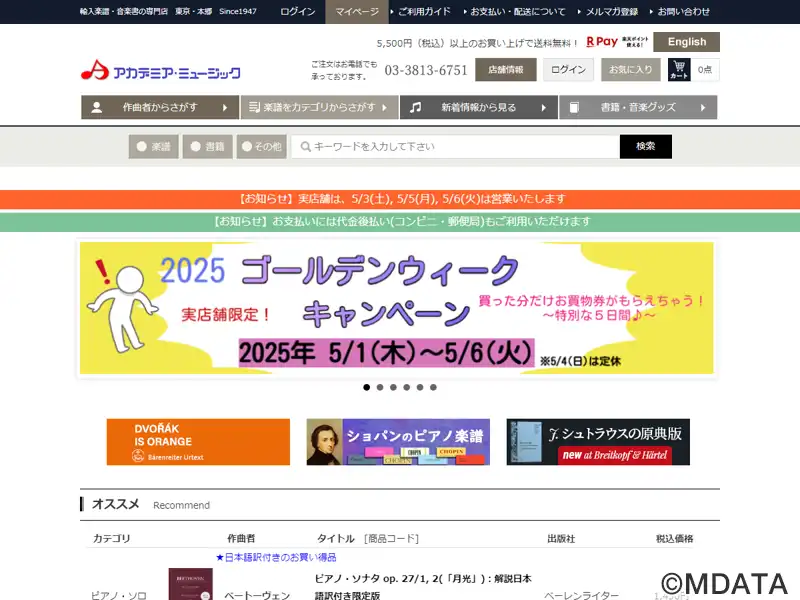Click the Academia Music logo
This screenshot has height=600, width=800.
161,70
